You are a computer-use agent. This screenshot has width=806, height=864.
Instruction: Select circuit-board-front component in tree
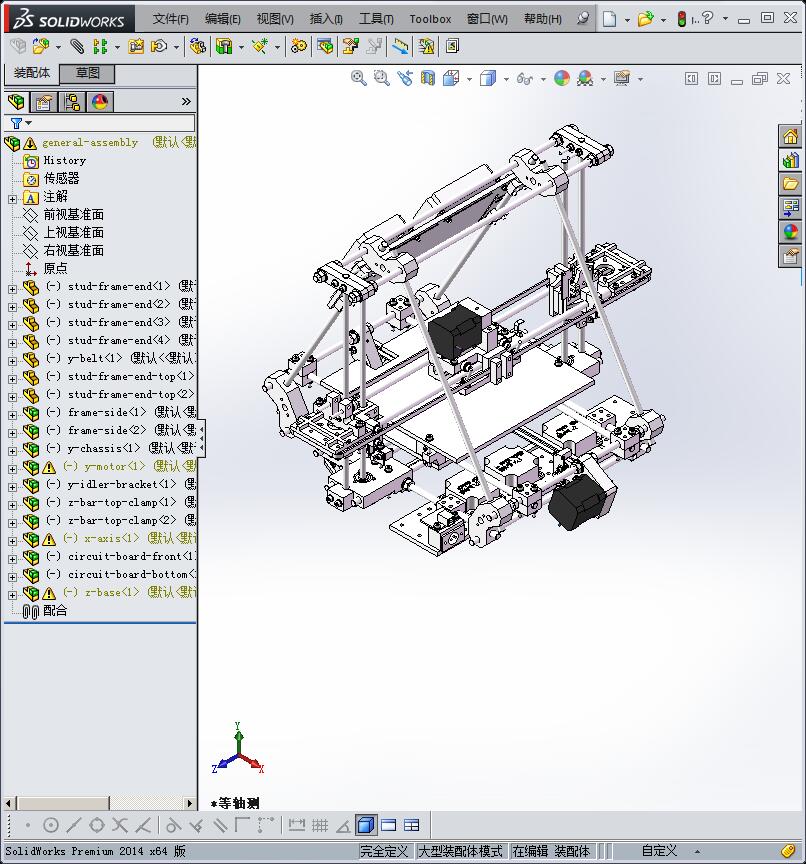(x=121, y=557)
